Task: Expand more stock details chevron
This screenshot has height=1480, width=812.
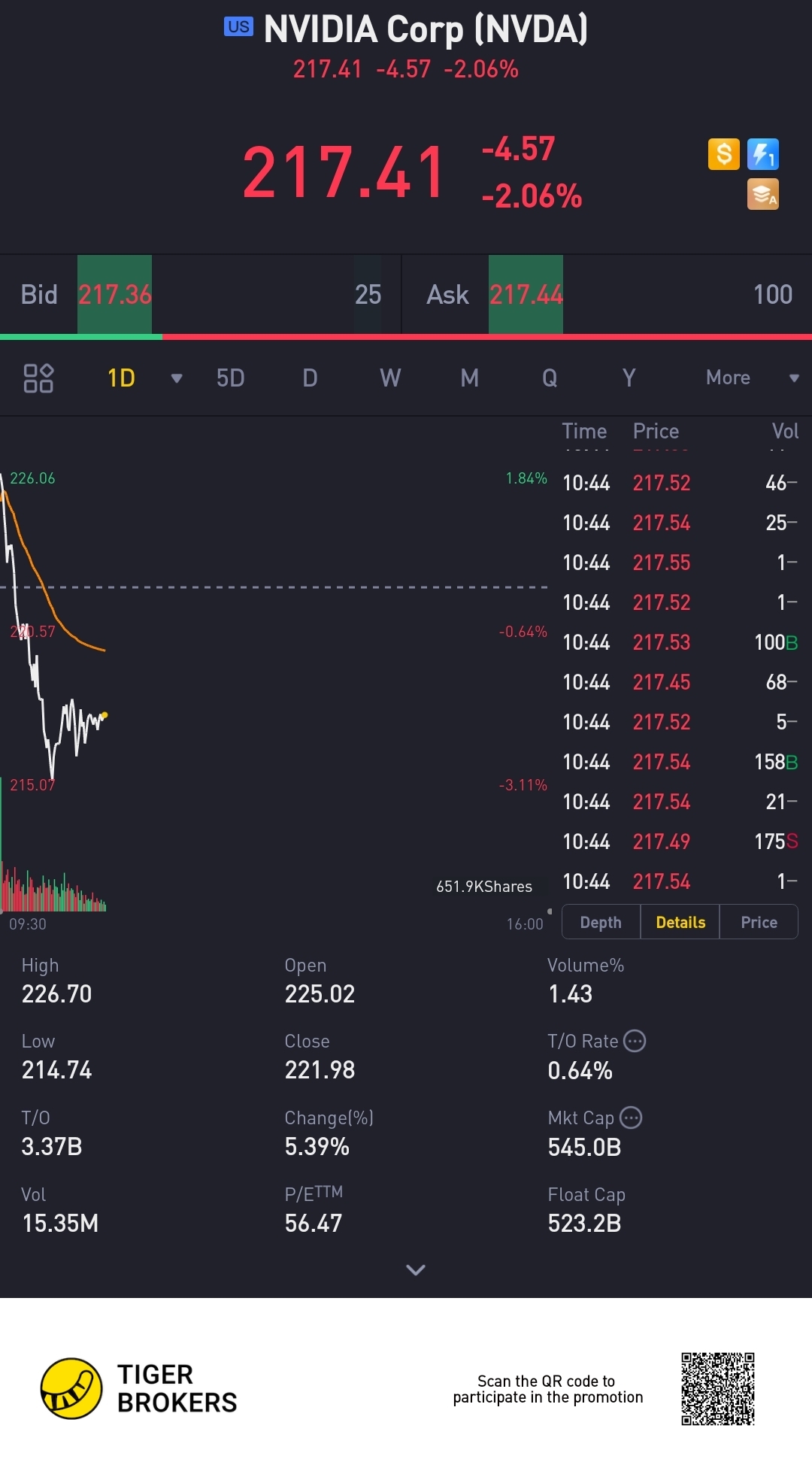Action: tap(416, 1269)
